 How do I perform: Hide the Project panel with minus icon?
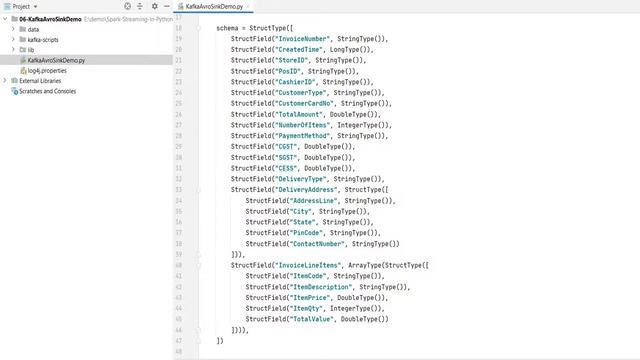167,6
